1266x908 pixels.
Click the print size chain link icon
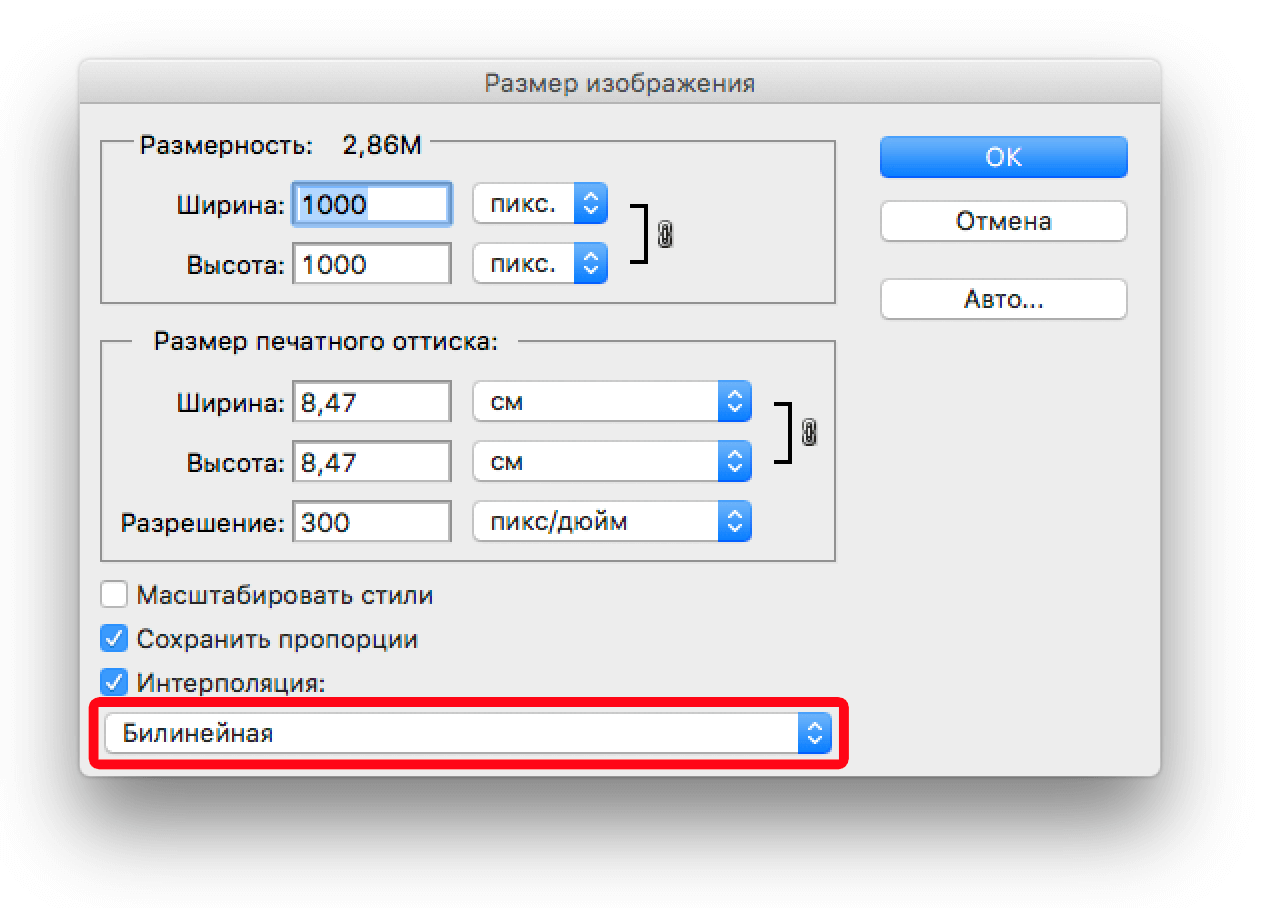(809, 433)
